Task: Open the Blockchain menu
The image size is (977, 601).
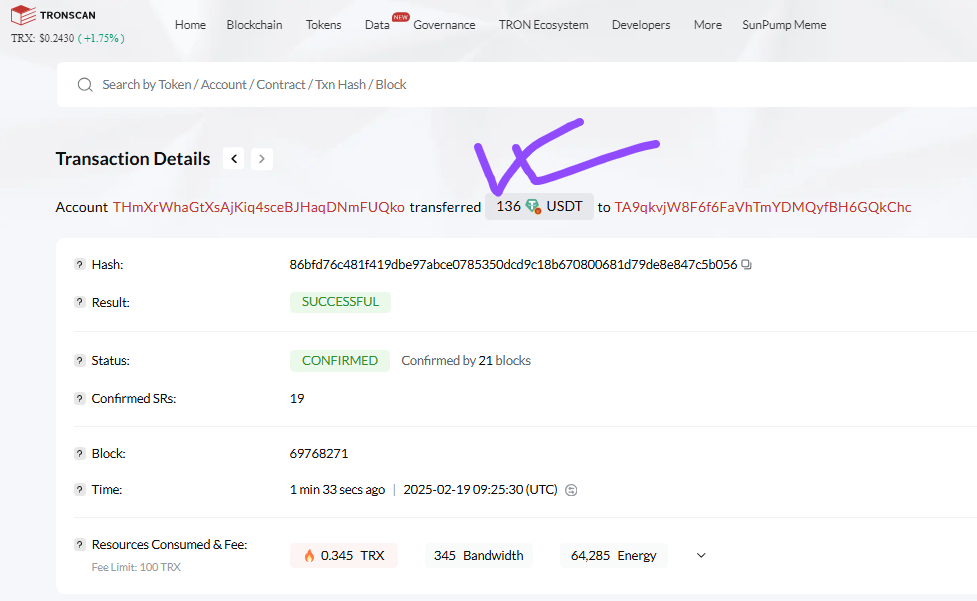Action: (254, 25)
